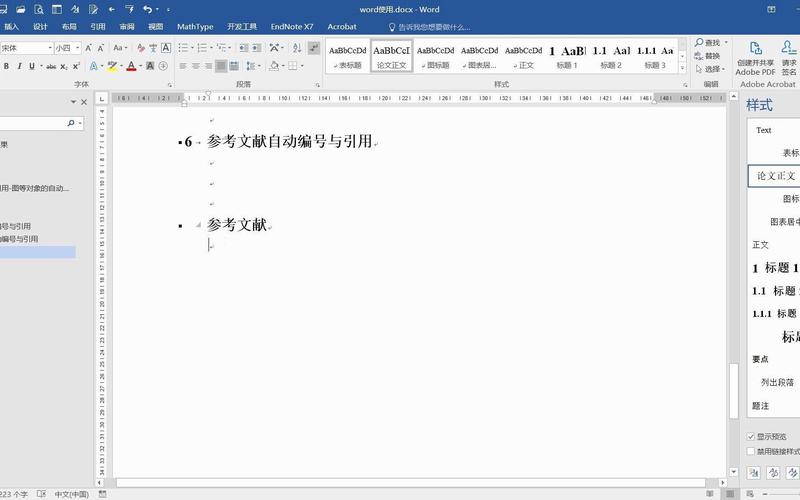Open the font size dropdown (小四)
Image resolution: width=800 pixels, height=500 pixels.
tap(78, 48)
